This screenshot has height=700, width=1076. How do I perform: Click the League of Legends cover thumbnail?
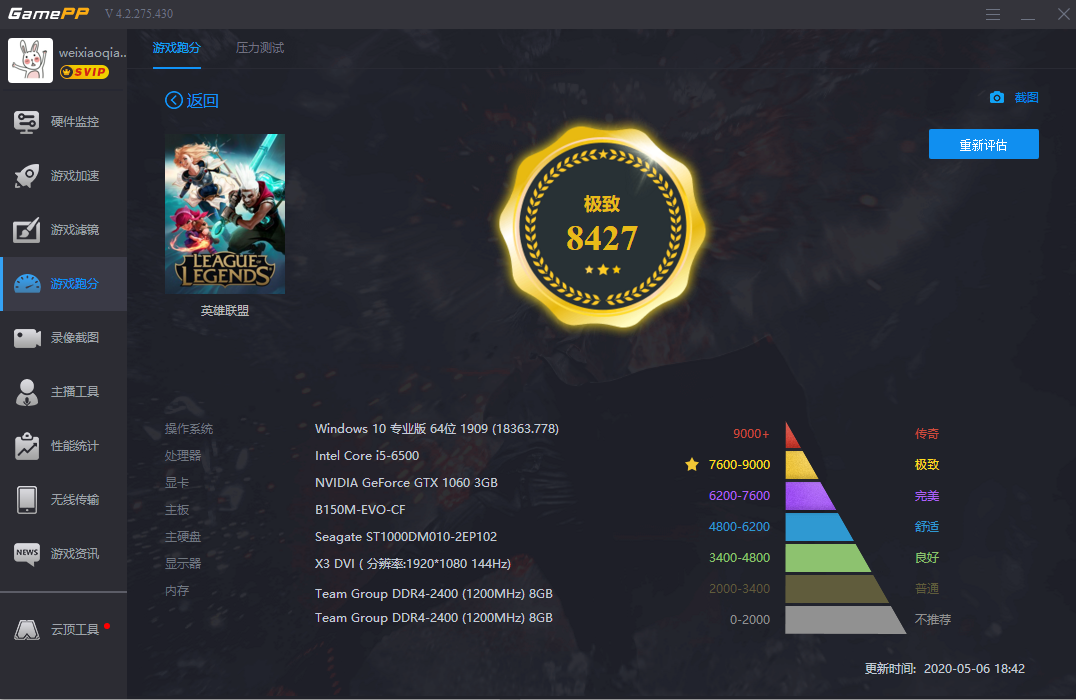[x=225, y=213]
